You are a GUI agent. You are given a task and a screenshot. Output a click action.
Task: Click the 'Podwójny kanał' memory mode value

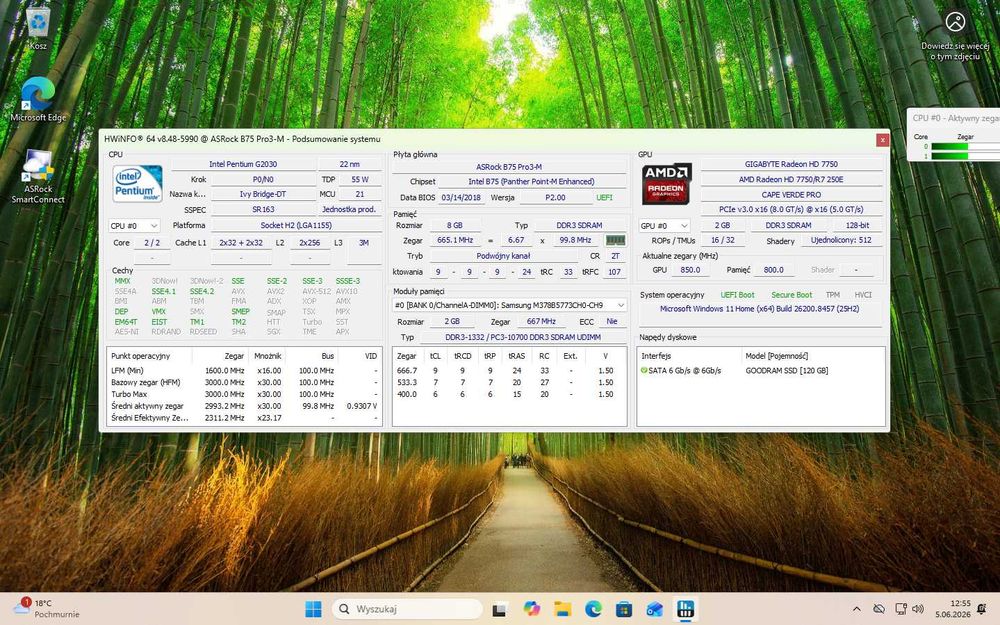(x=503, y=256)
